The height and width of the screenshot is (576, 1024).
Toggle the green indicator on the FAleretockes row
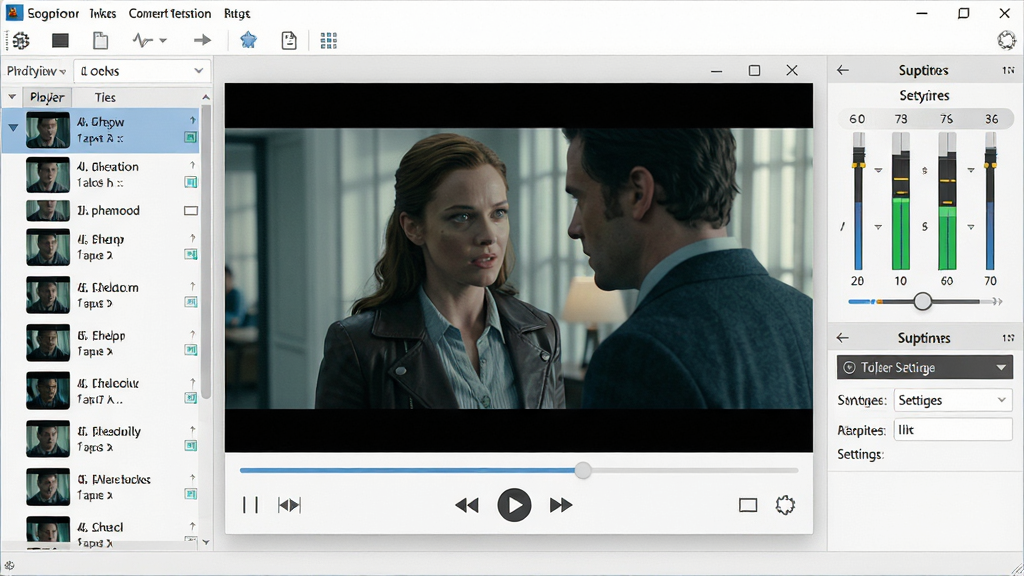tap(191, 494)
